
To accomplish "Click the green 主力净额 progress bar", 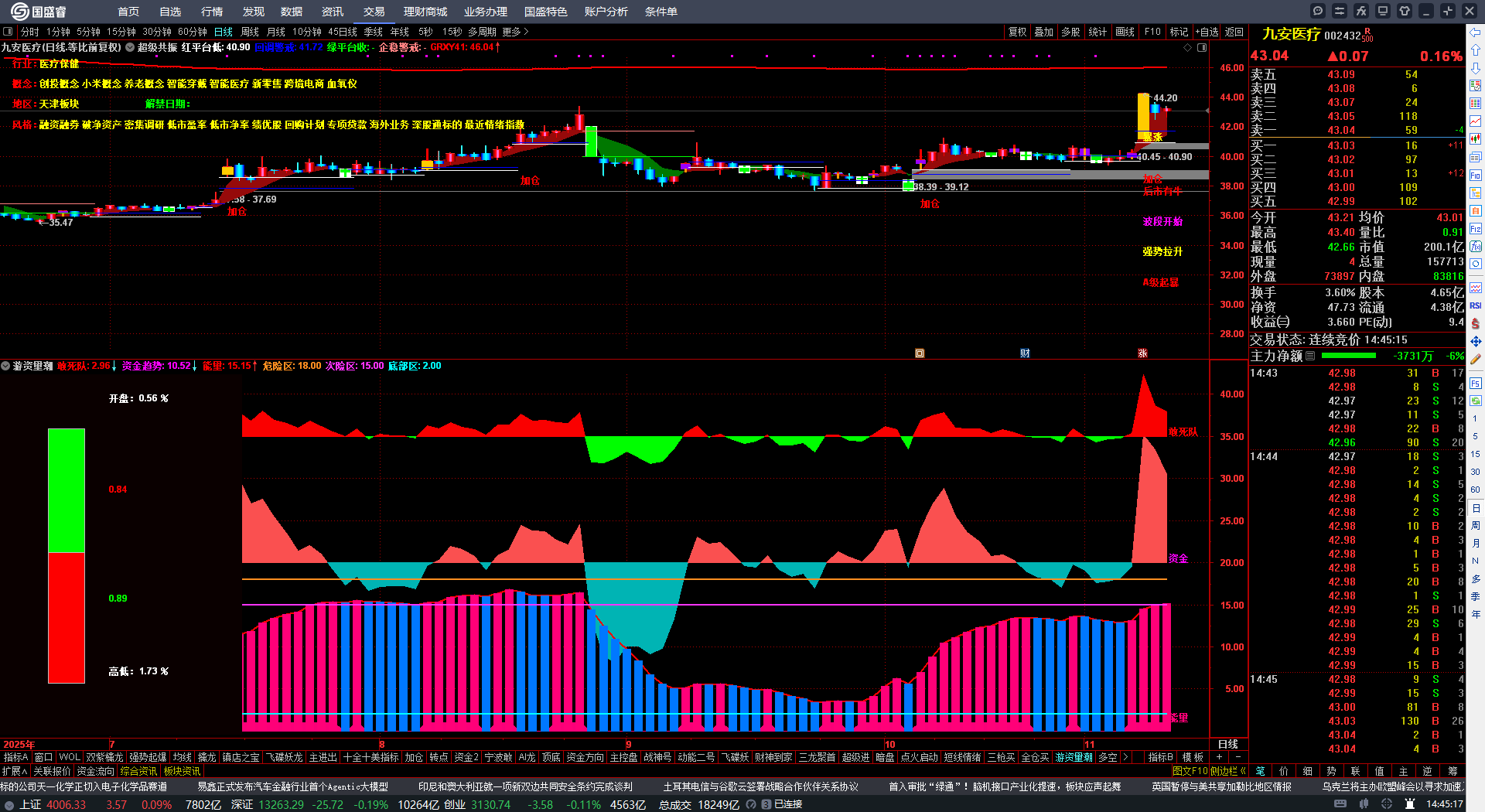I will [x=1349, y=356].
